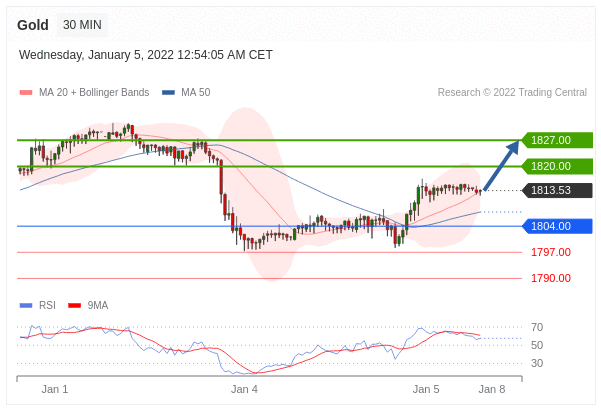Click the MA 20 + Bollinger Bands label
Screen dimensions: 601x413
pyautogui.click(x=94, y=92)
